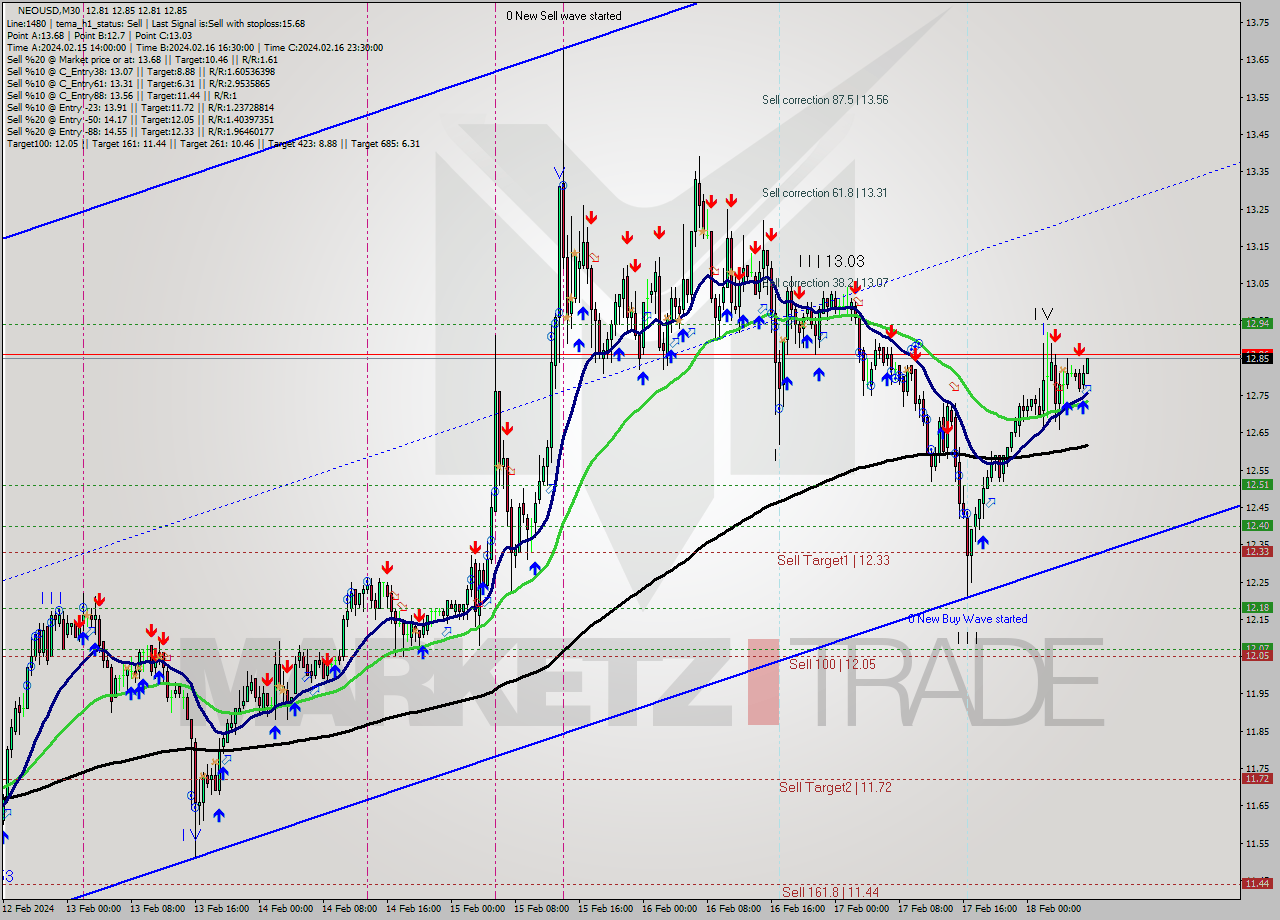
Task: Click the 'Time A:2024.02.15 14:00:00' info line
Action: coord(194,47)
